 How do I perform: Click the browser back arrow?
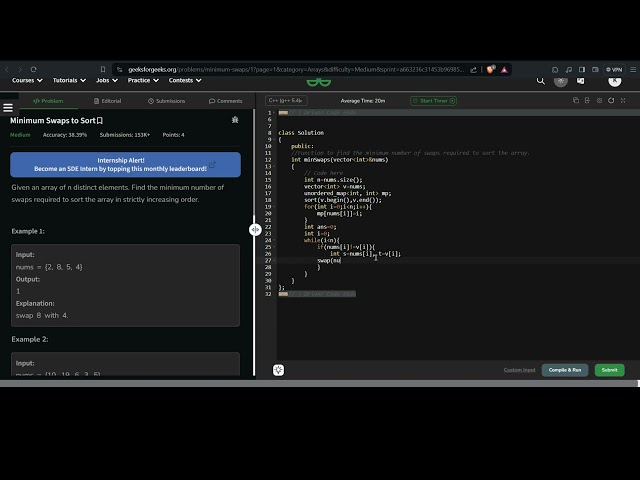(x=7, y=69)
